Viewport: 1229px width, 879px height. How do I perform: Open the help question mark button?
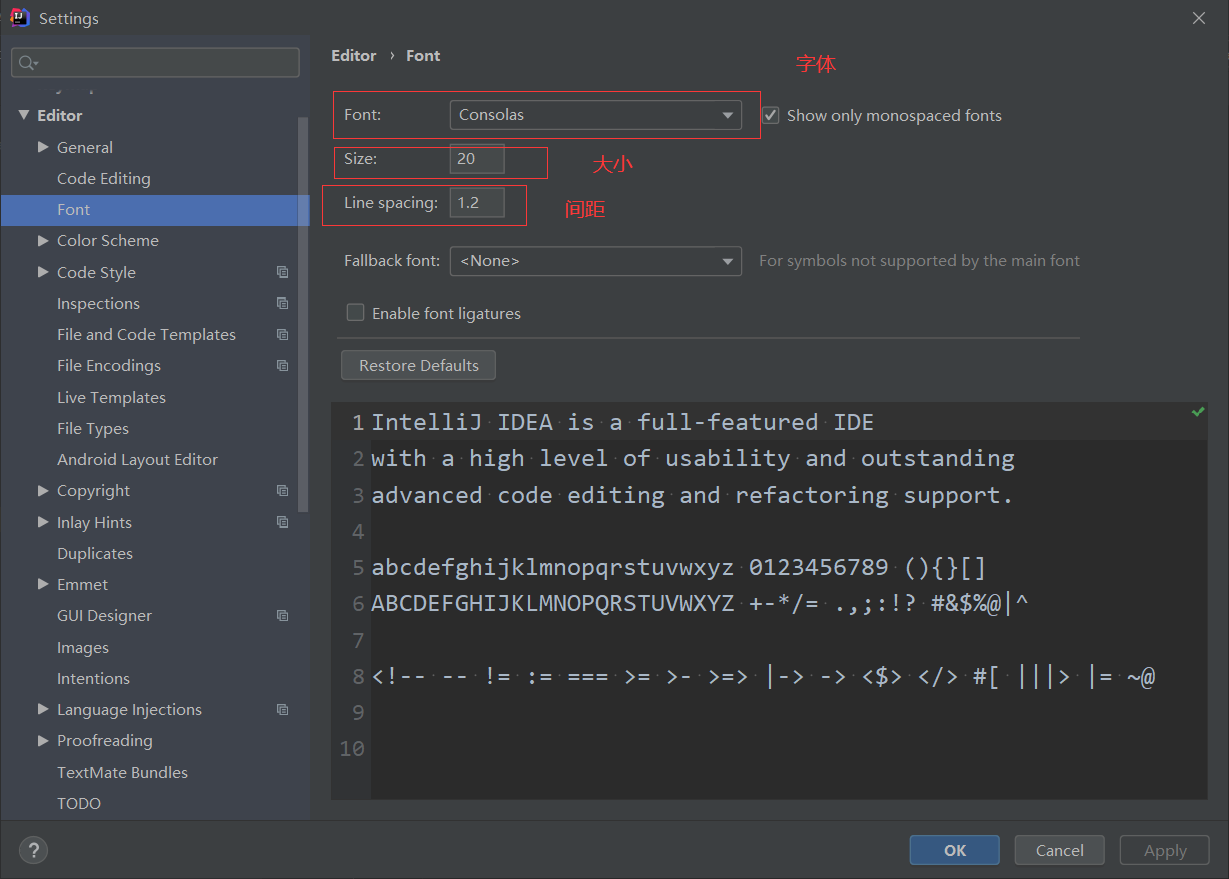tap(34, 850)
